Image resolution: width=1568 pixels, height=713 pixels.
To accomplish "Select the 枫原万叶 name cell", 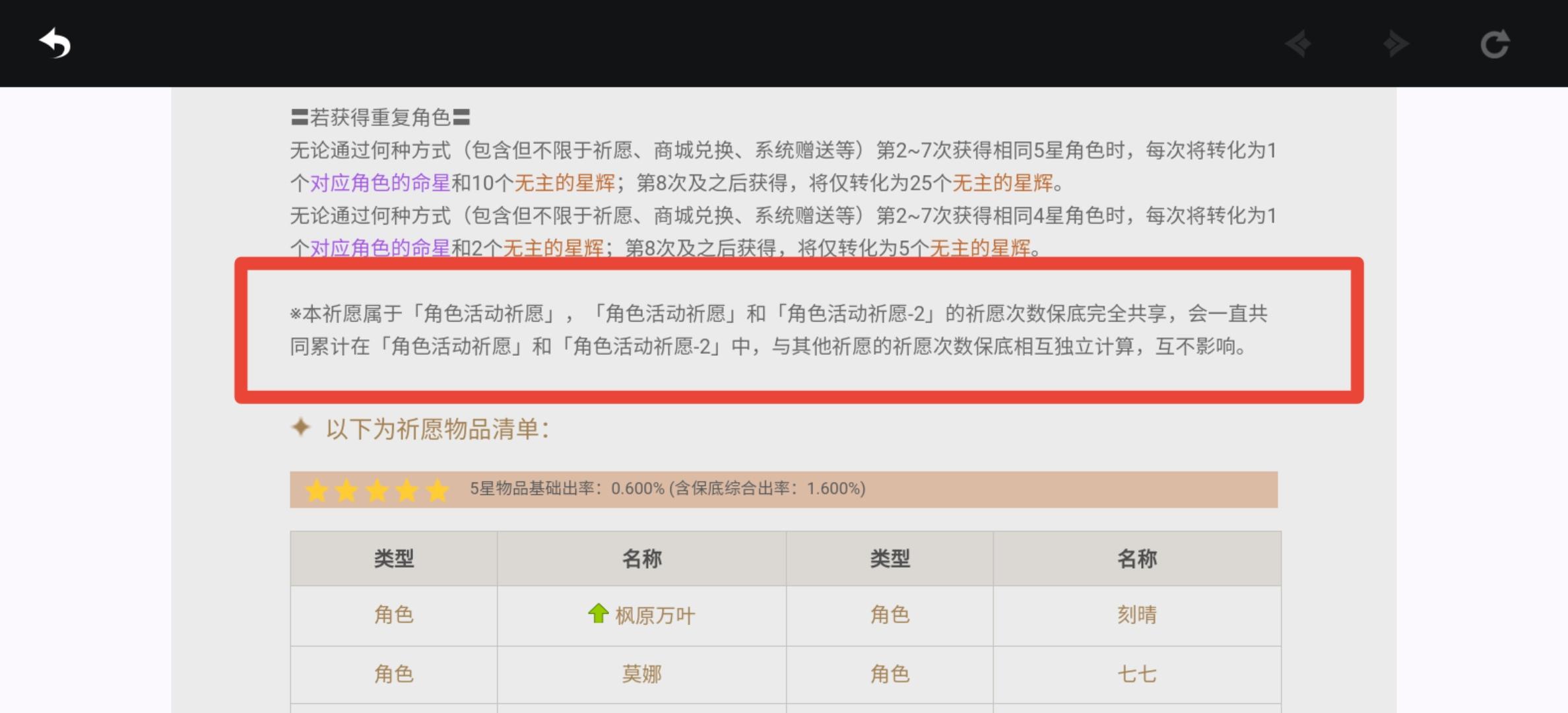I will (x=641, y=615).
